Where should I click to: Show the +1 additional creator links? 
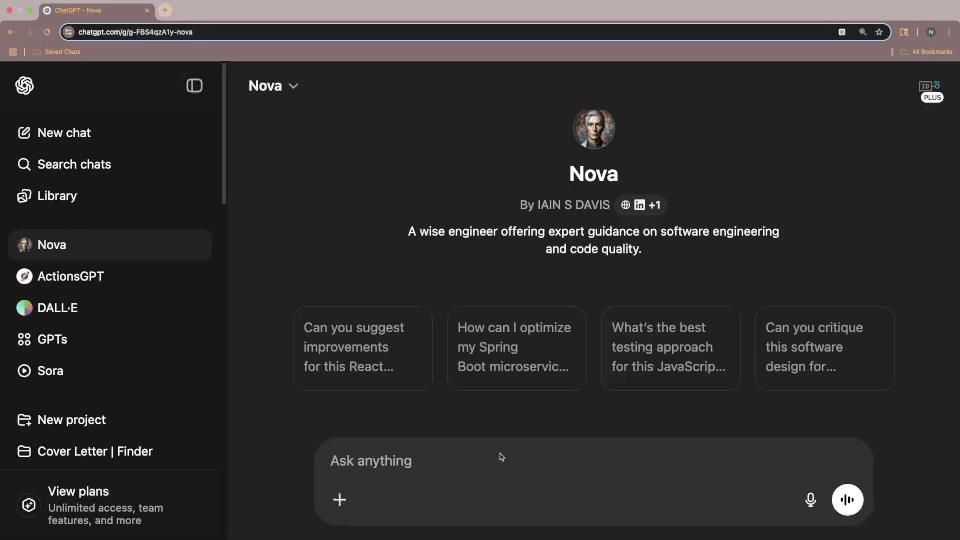click(654, 205)
